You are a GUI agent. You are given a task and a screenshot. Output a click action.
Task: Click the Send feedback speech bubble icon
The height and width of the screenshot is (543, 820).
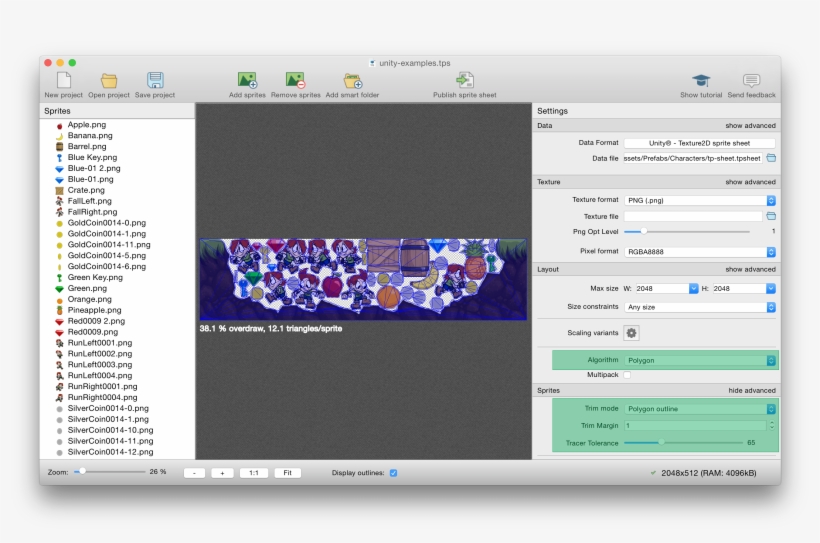(x=751, y=80)
